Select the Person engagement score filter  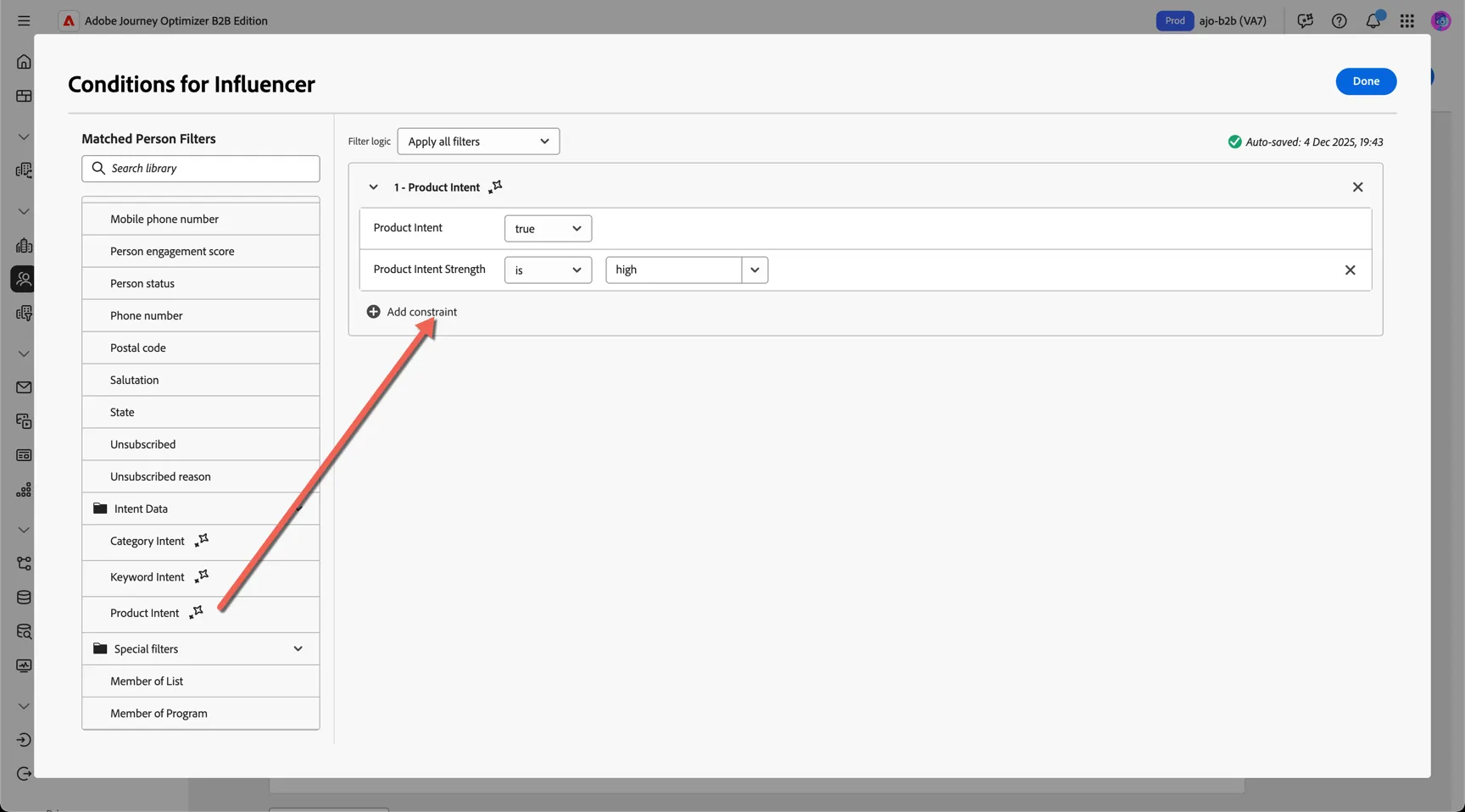click(x=201, y=252)
